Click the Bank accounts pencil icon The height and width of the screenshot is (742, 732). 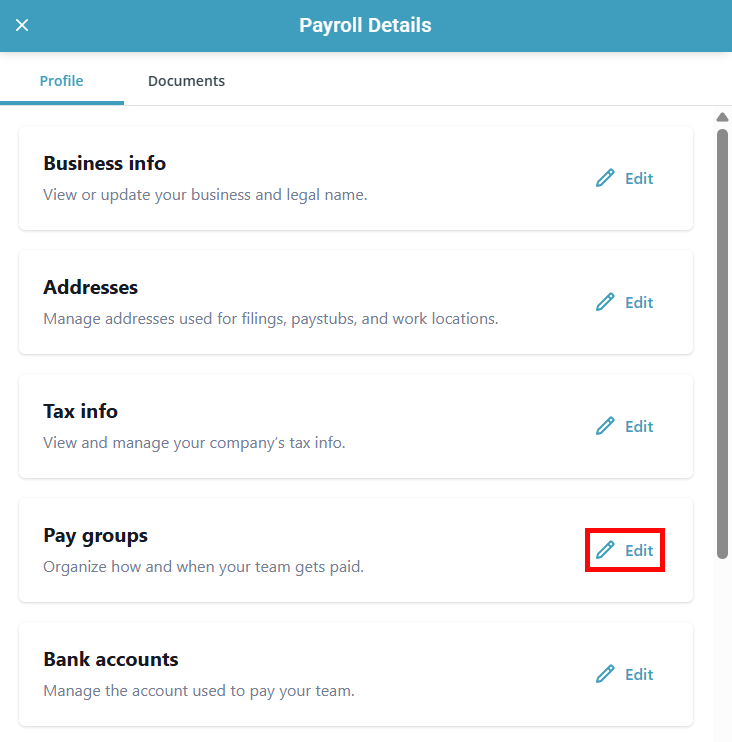605,674
